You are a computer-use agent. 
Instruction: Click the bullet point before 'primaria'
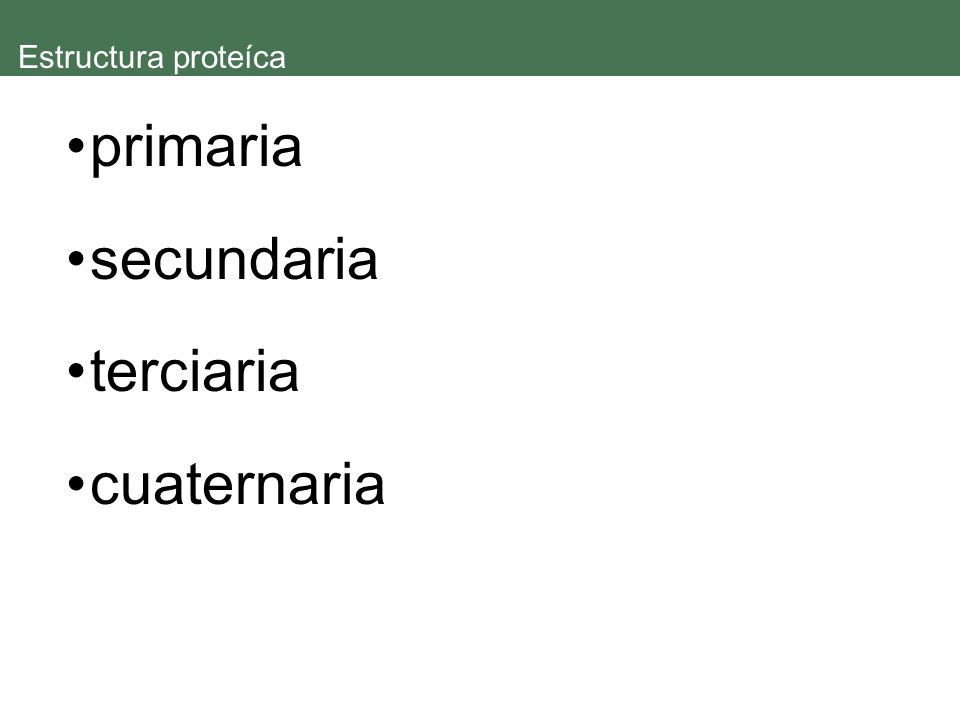click(76, 147)
